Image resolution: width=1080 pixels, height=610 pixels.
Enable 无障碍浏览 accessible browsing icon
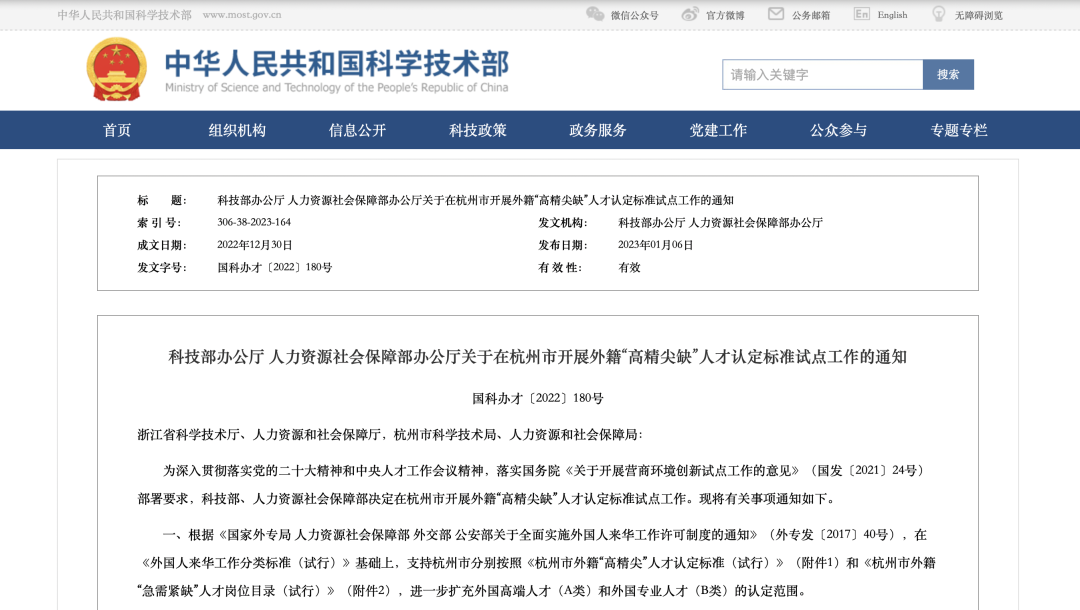point(937,14)
